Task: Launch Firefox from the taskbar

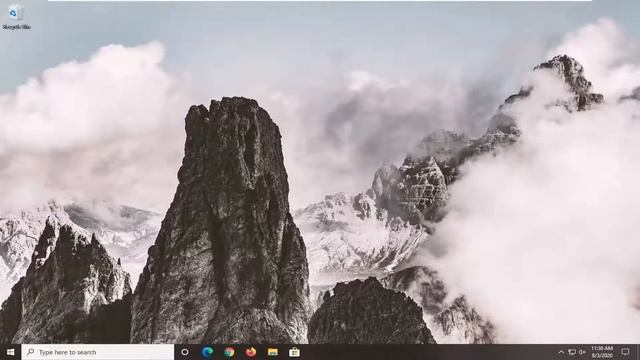Action: [x=251, y=352]
